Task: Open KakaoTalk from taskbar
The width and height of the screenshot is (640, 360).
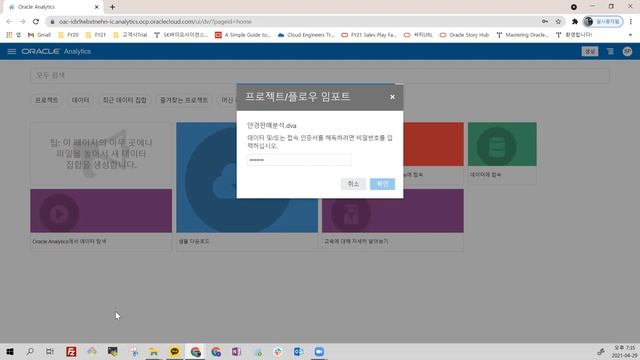Action: tap(175, 351)
